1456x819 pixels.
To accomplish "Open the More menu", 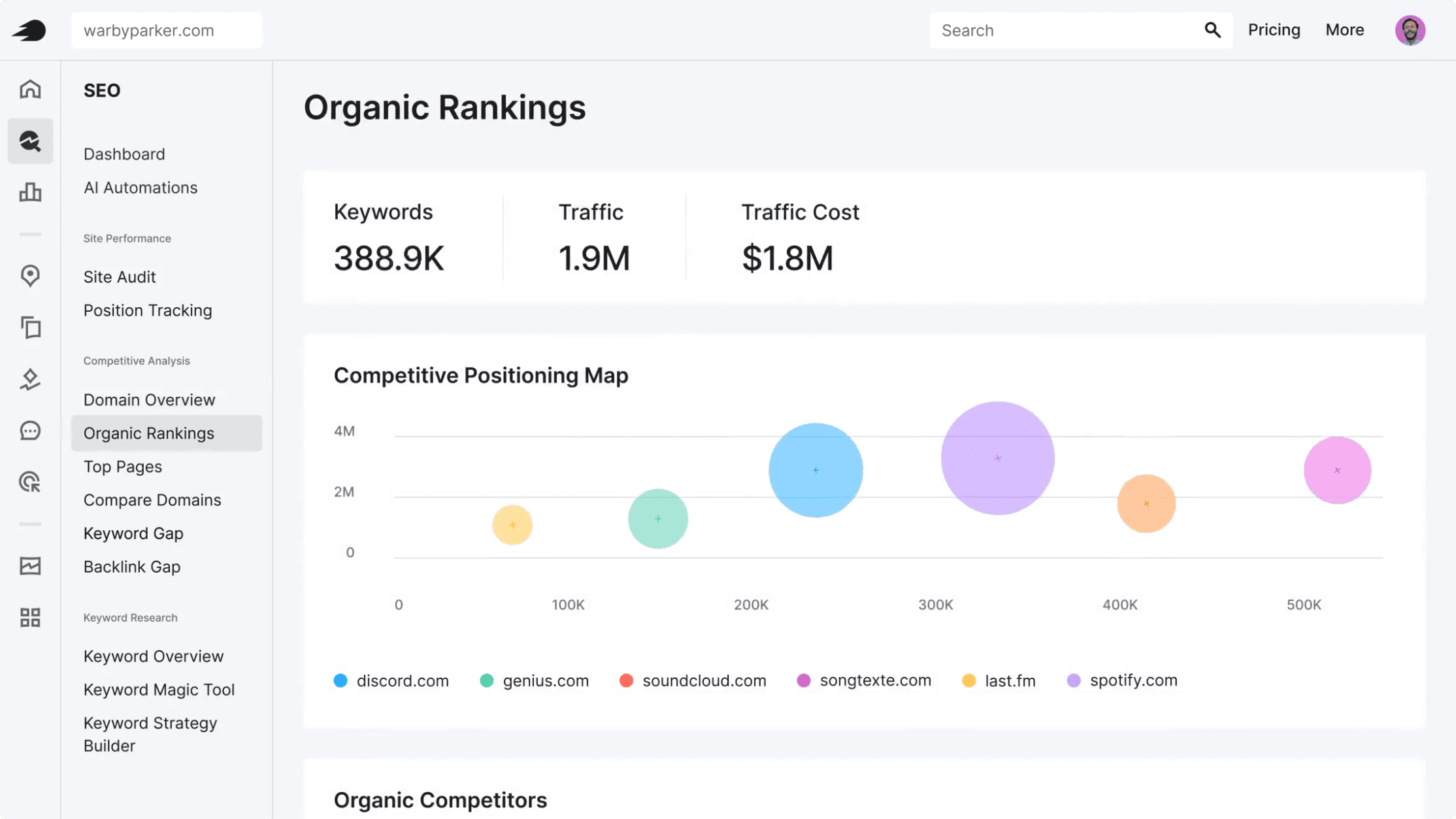I will click(1344, 30).
